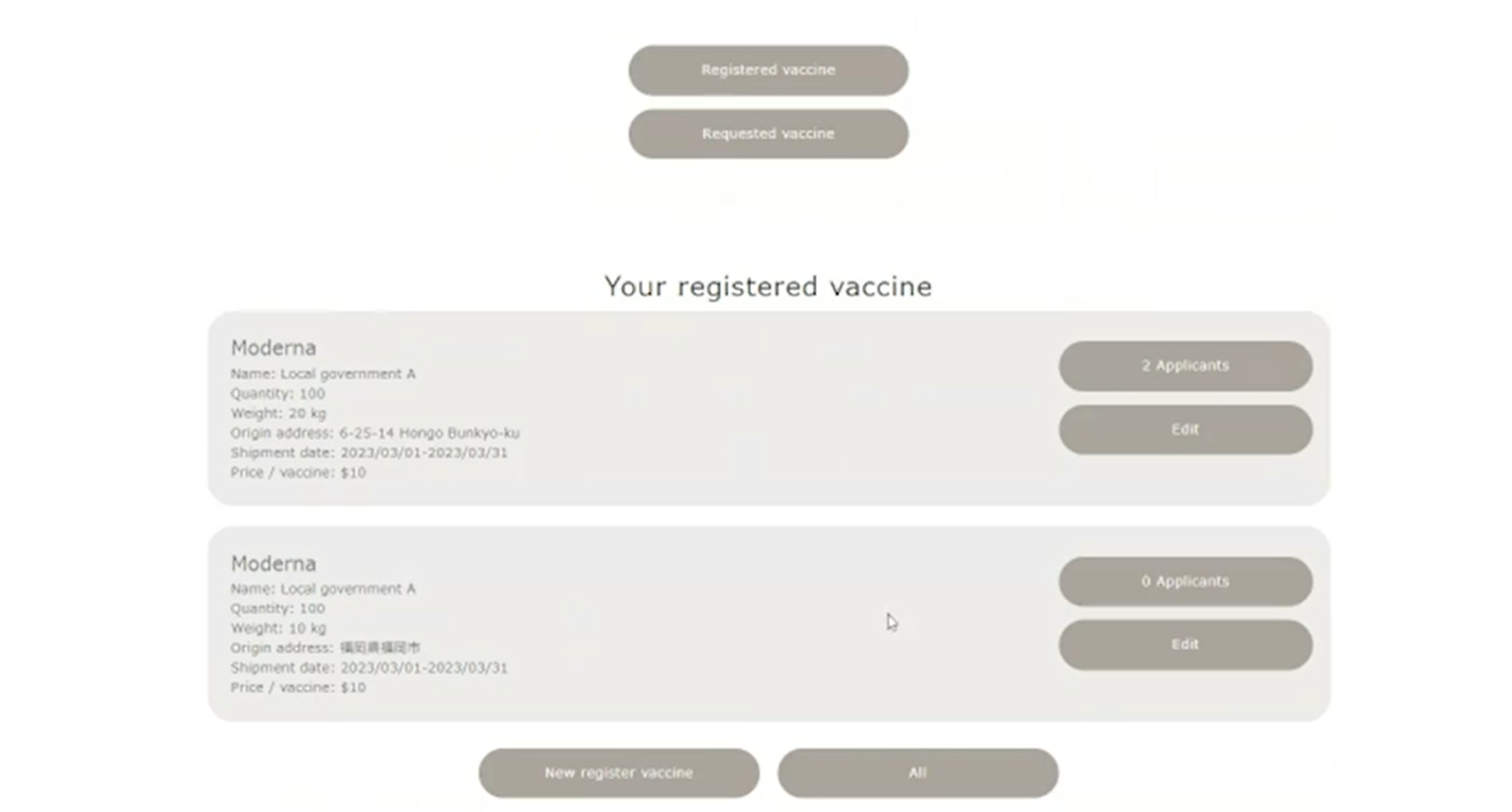Select the first Moderna card title

(x=273, y=347)
